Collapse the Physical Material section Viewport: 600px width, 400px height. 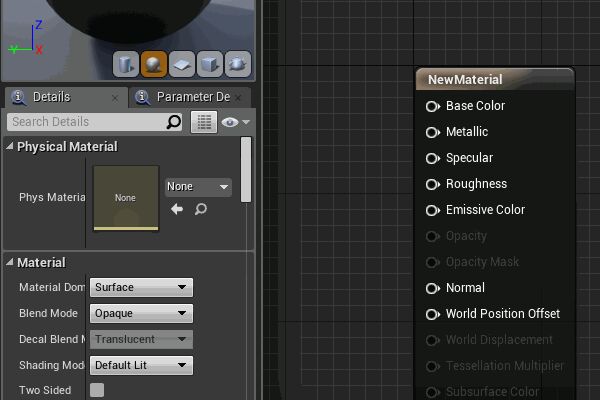[10, 147]
